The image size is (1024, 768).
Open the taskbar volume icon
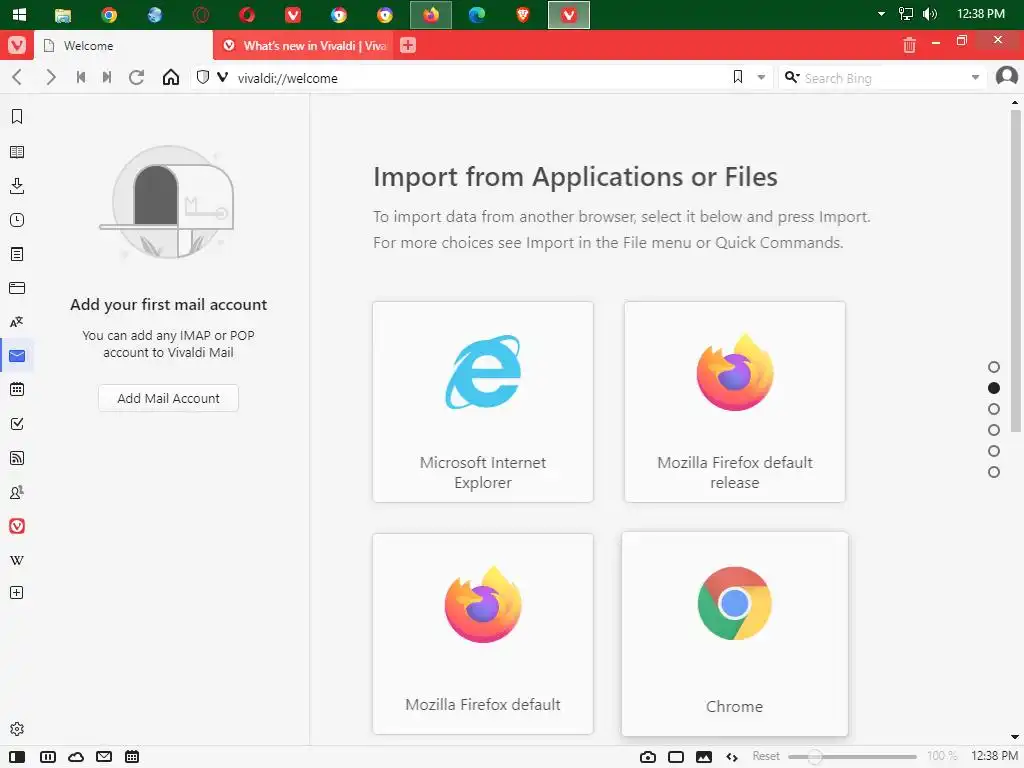[930, 14]
